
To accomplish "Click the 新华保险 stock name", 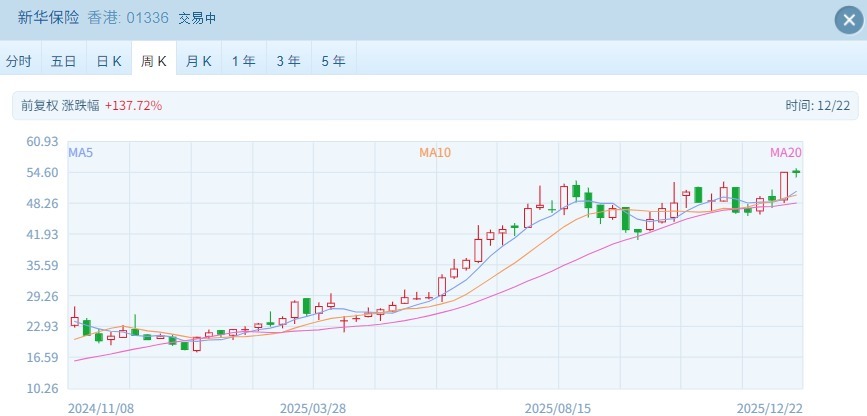I will coord(48,18).
